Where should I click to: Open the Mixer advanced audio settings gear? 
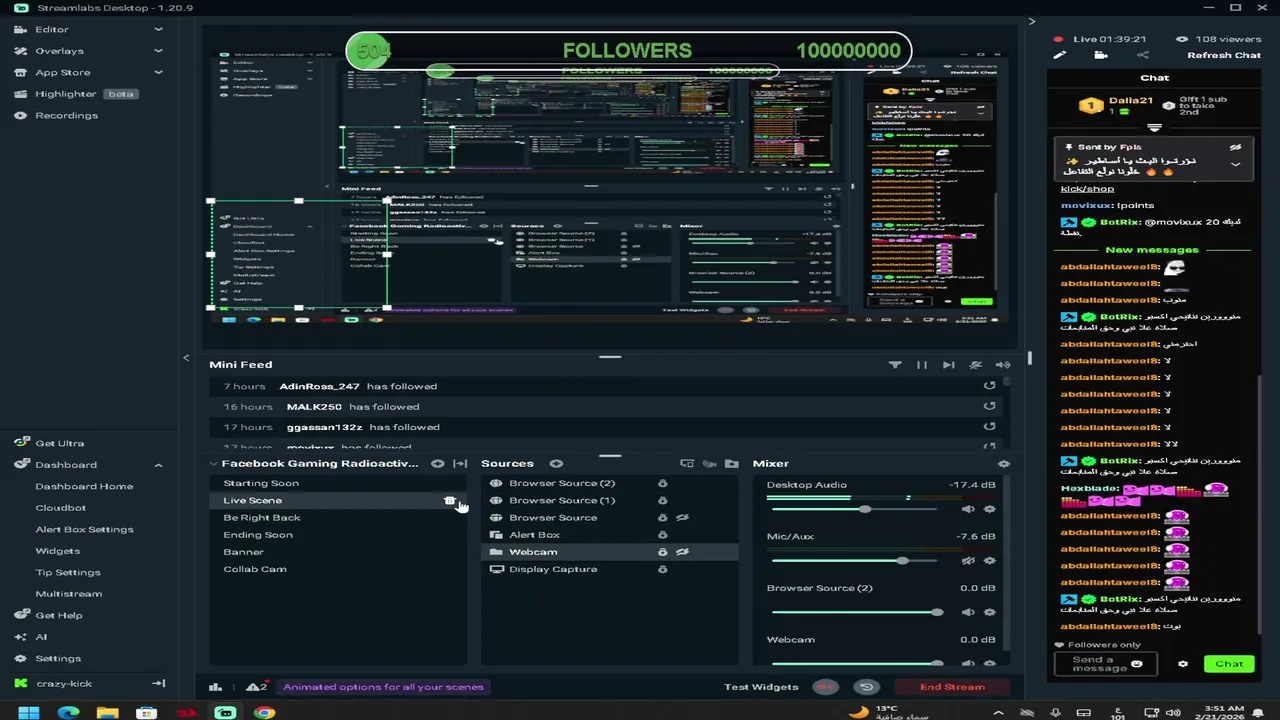[1003, 464]
